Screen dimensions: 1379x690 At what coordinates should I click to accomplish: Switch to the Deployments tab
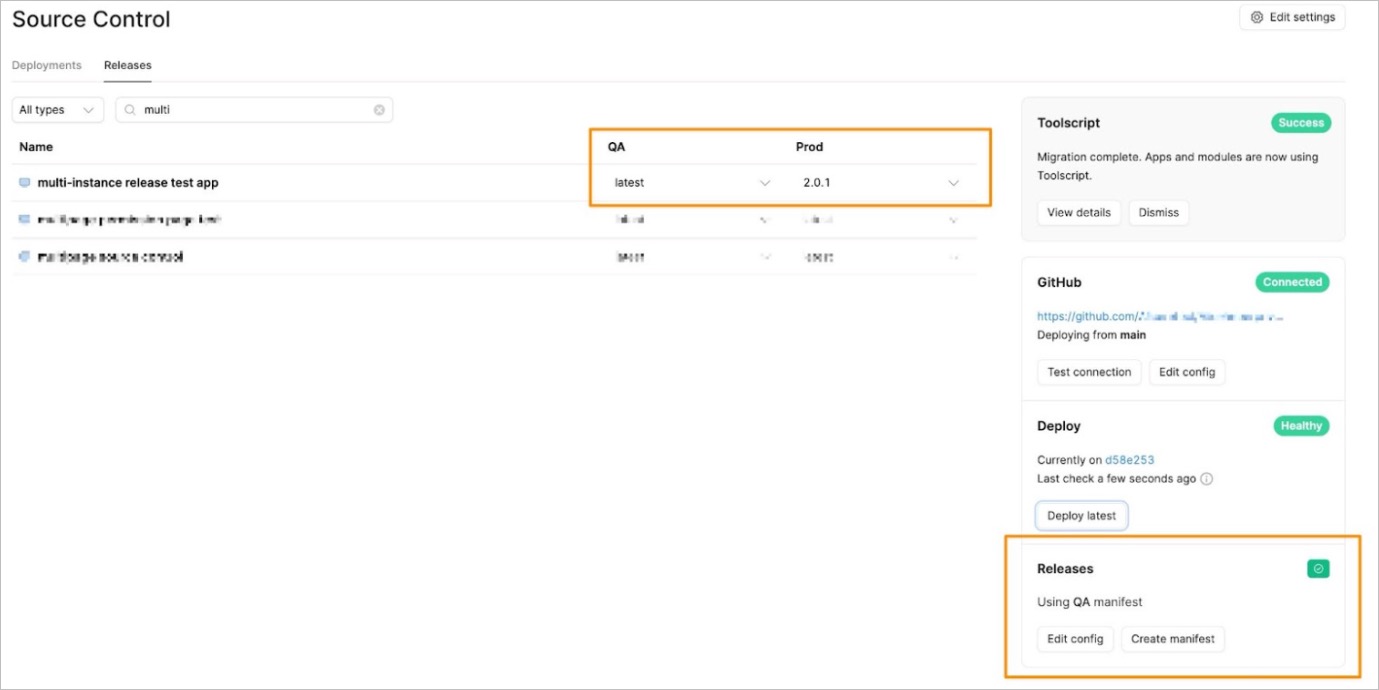tap(47, 65)
